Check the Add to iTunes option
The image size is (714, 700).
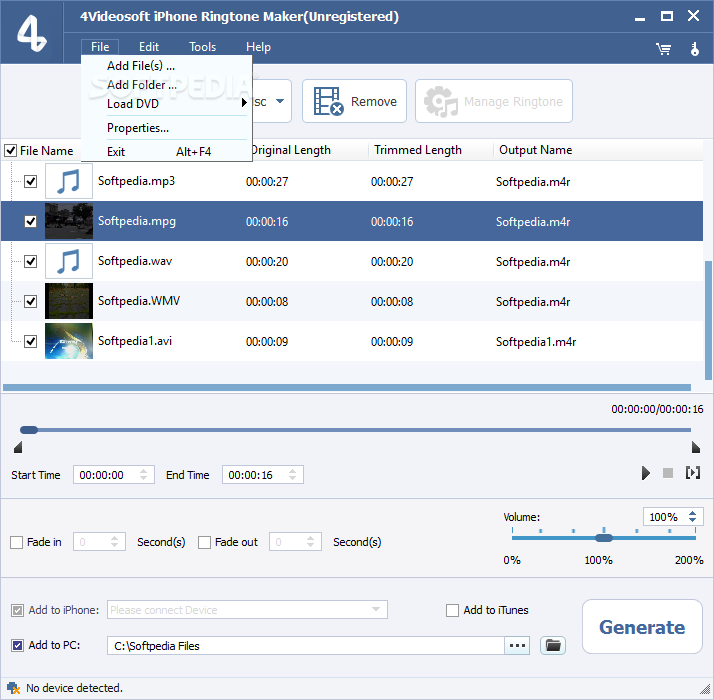[452, 610]
